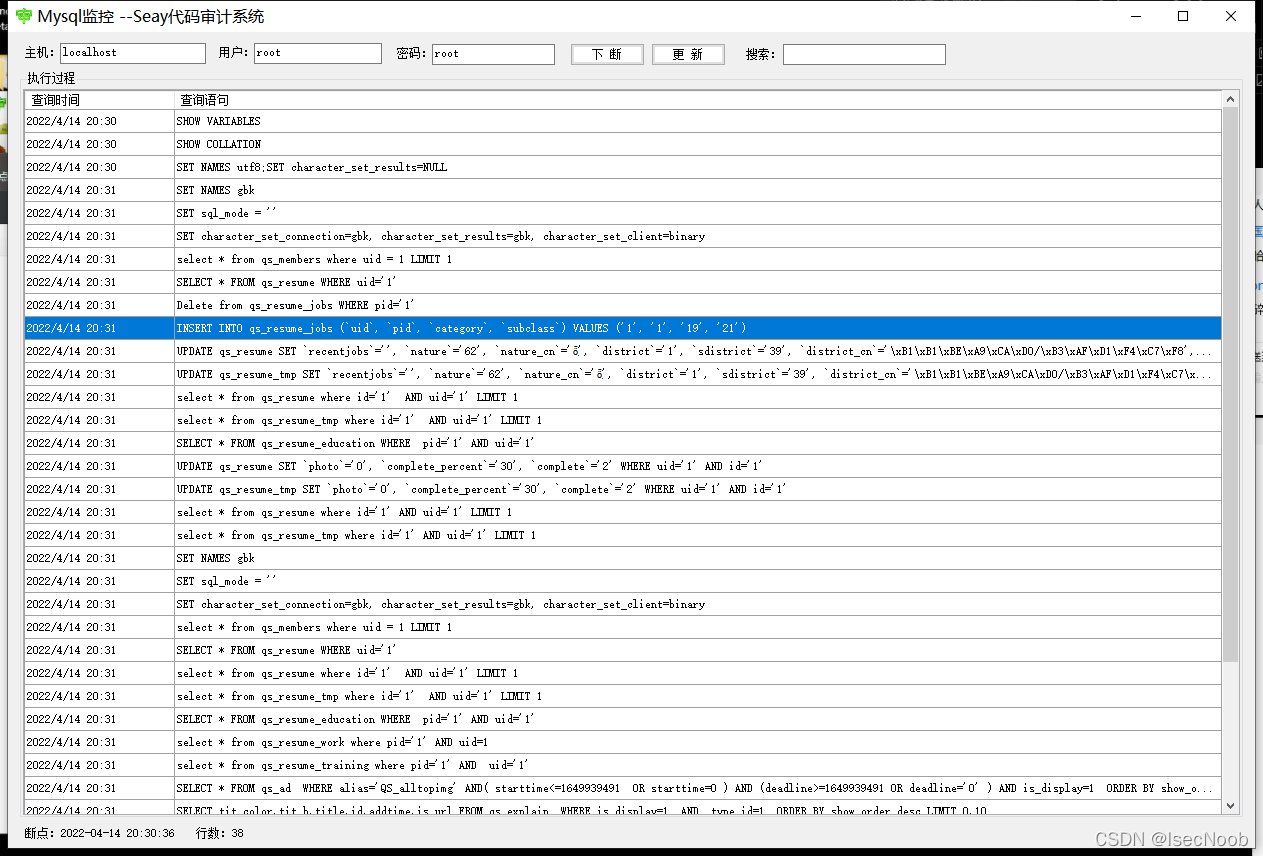Select the highlighted INSERT INTO qs_resume_jobs row
Viewport: 1263px width, 856px height.
point(623,328)
